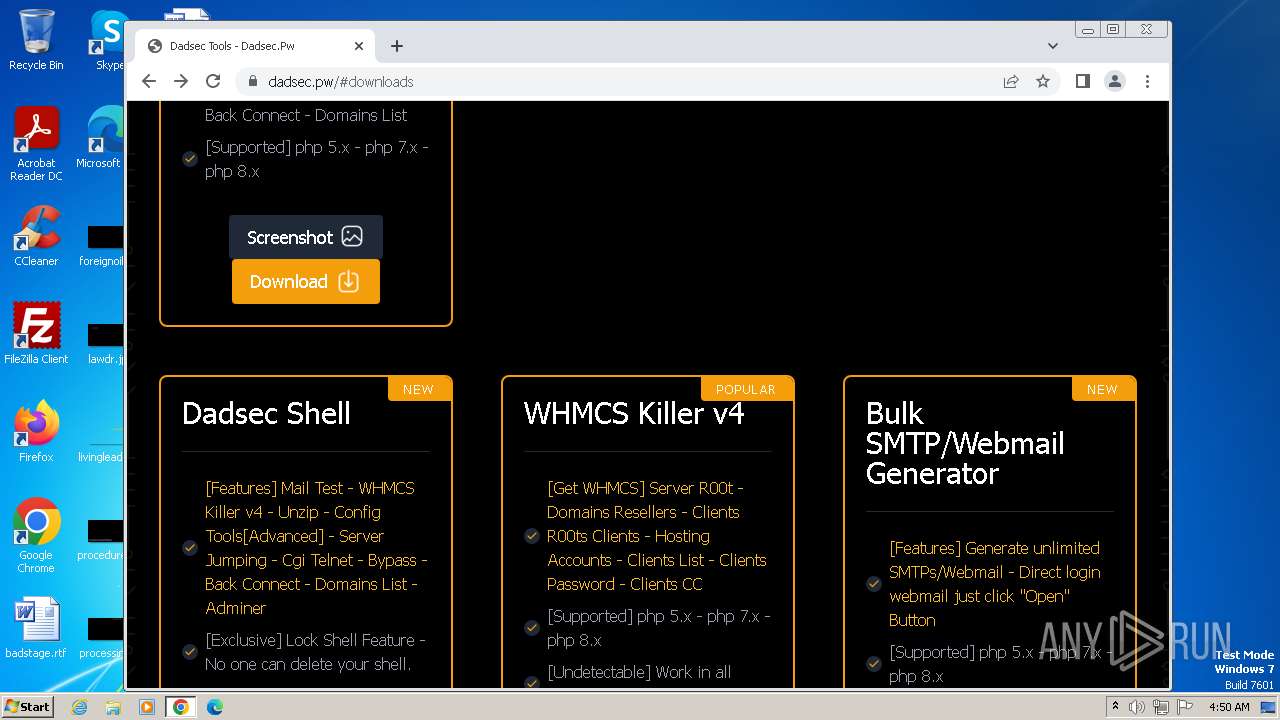Show hidden system tray icons
Screen dimensions: 1280x720
pos(1115,707)
